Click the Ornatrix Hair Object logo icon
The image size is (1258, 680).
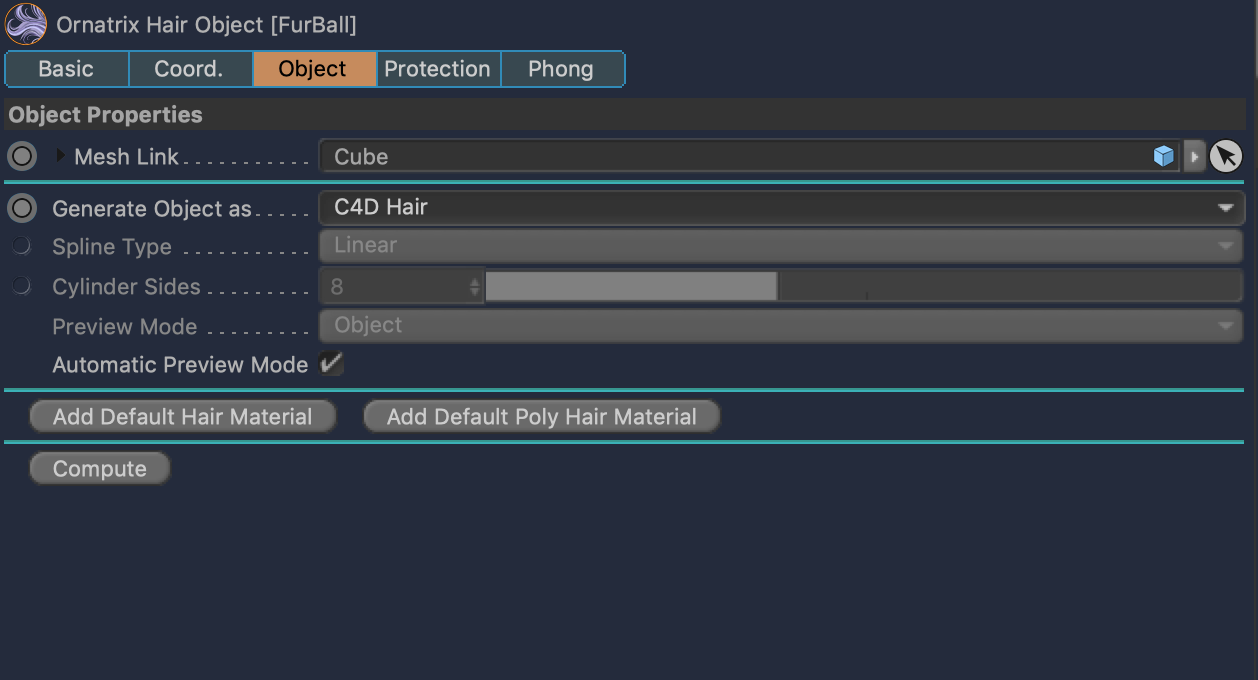click(x=27, y=24)
